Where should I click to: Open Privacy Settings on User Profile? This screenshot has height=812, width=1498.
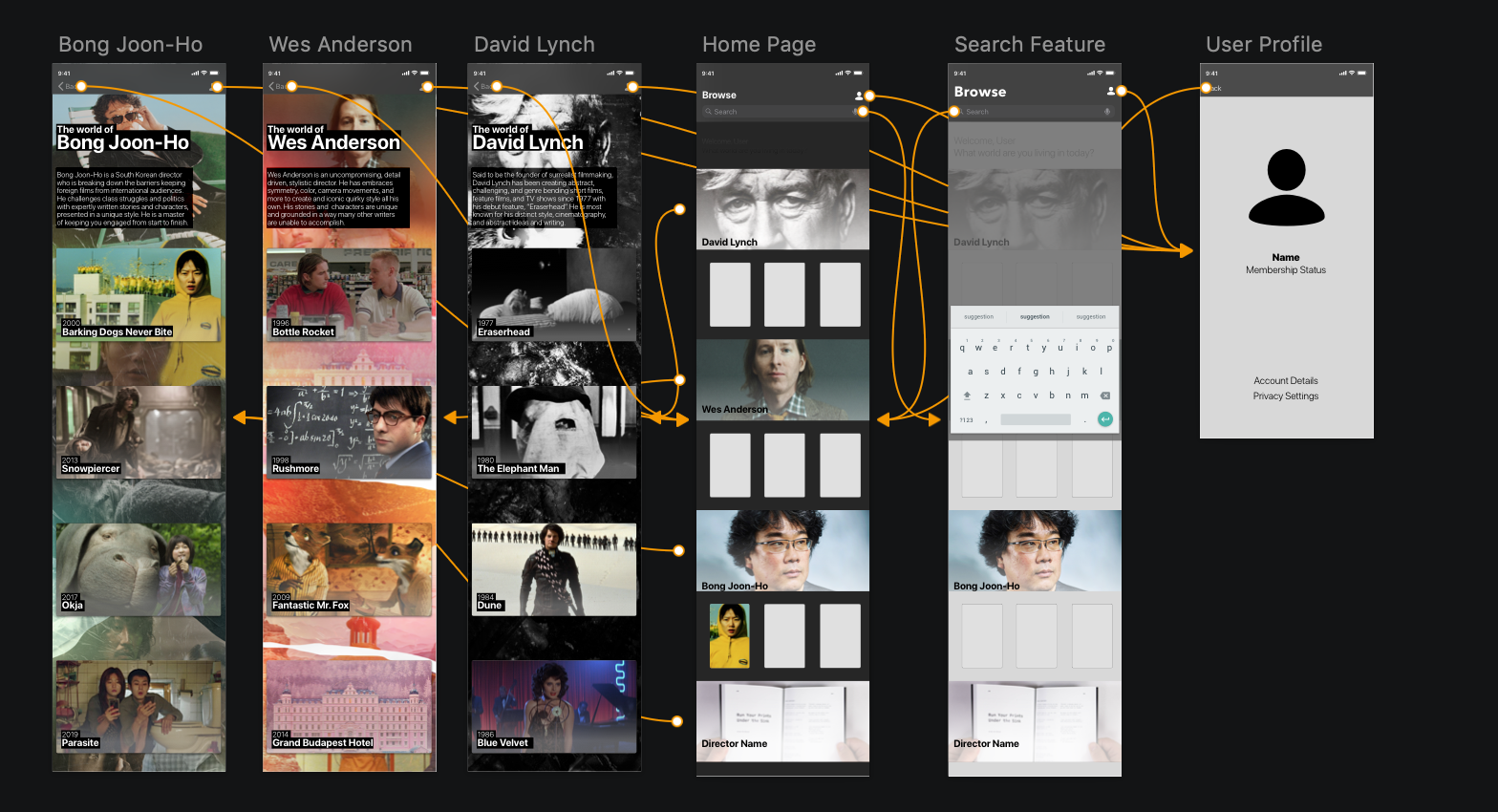1286,395
